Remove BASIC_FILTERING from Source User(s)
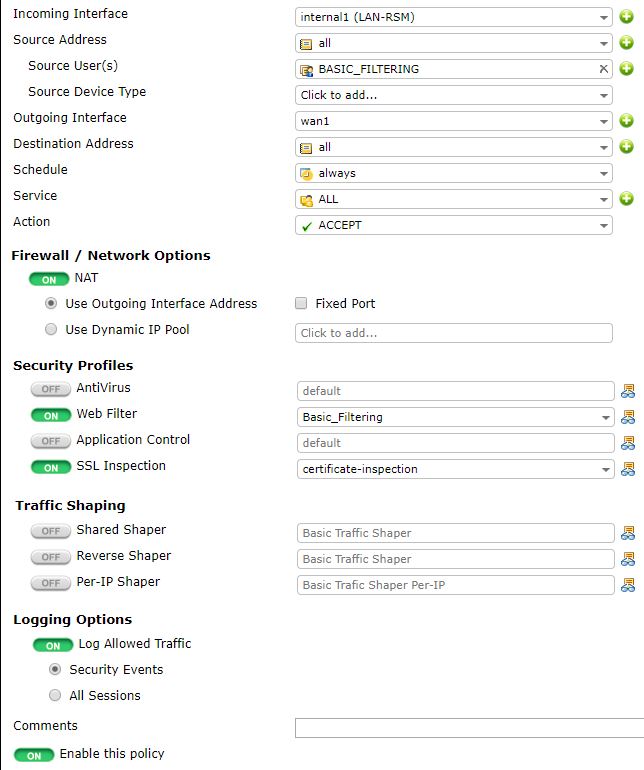The image size is (644, 770). point(604,69)
